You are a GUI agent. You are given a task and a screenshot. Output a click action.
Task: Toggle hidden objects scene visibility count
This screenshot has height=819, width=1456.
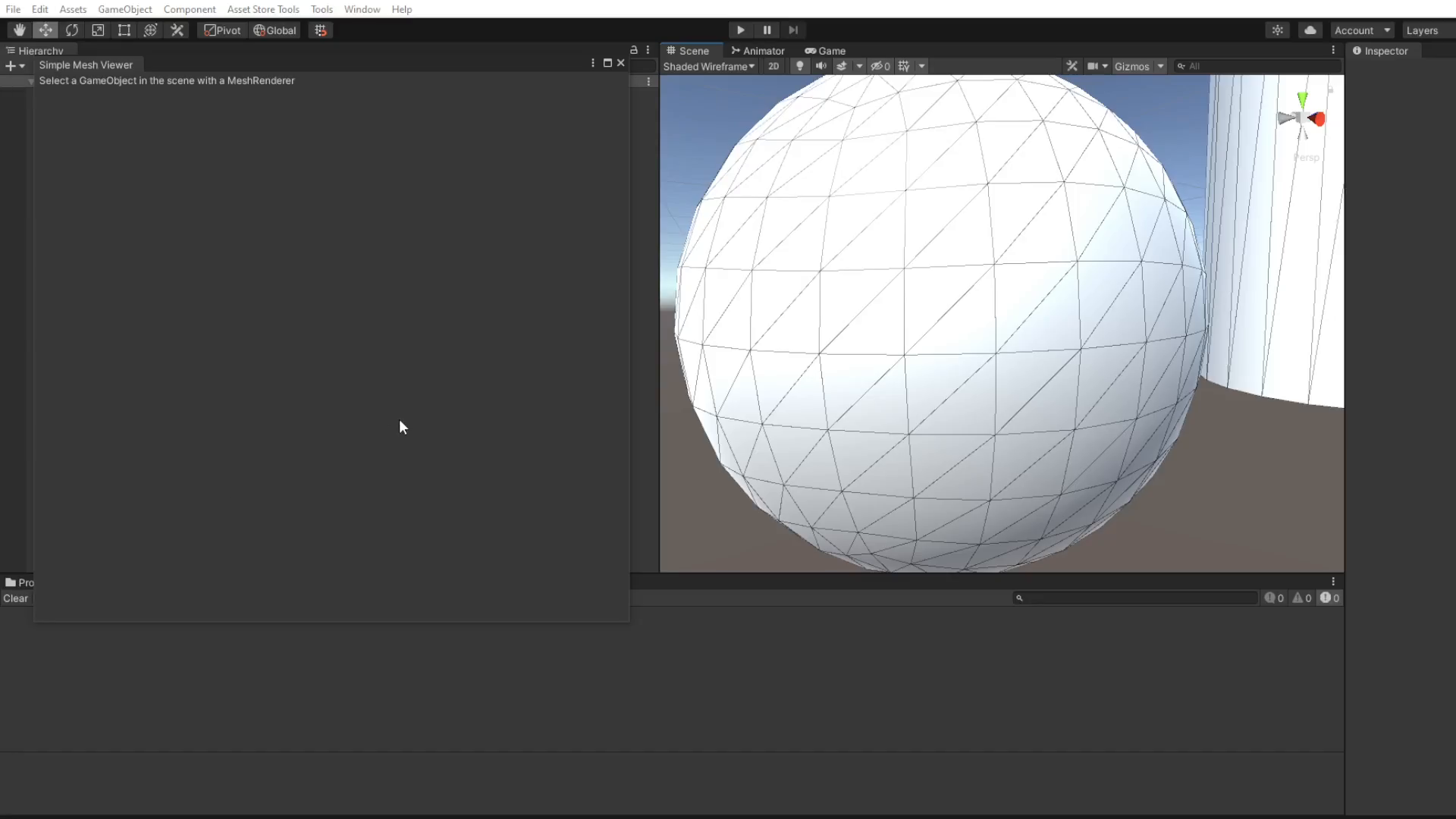click(x=880, y=67)
